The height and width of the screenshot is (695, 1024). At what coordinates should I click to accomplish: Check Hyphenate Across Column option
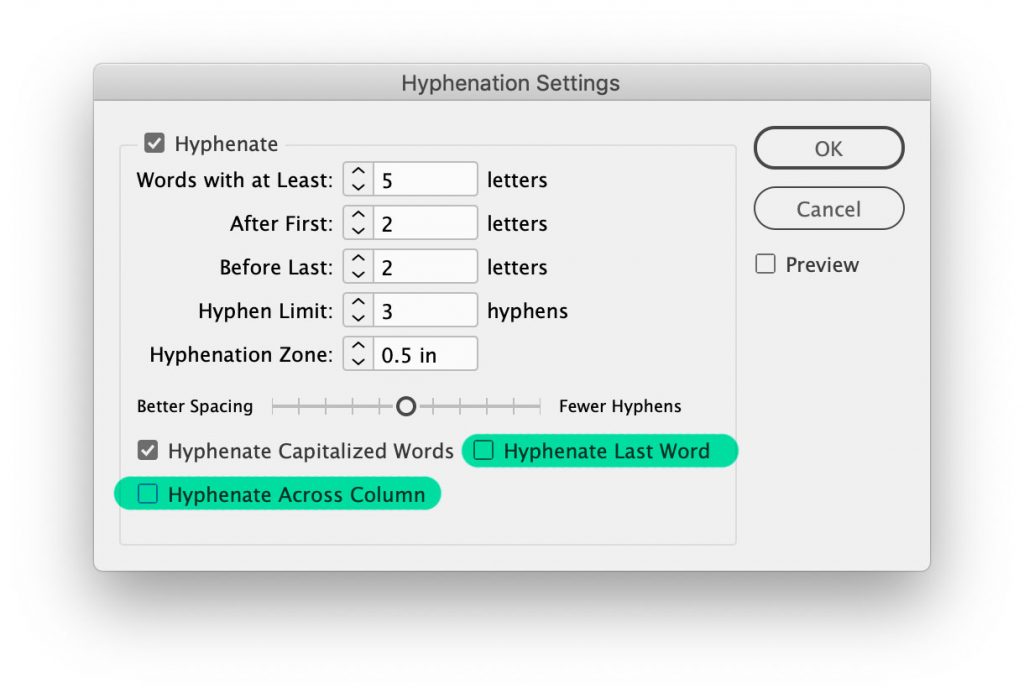click(148, 495)
